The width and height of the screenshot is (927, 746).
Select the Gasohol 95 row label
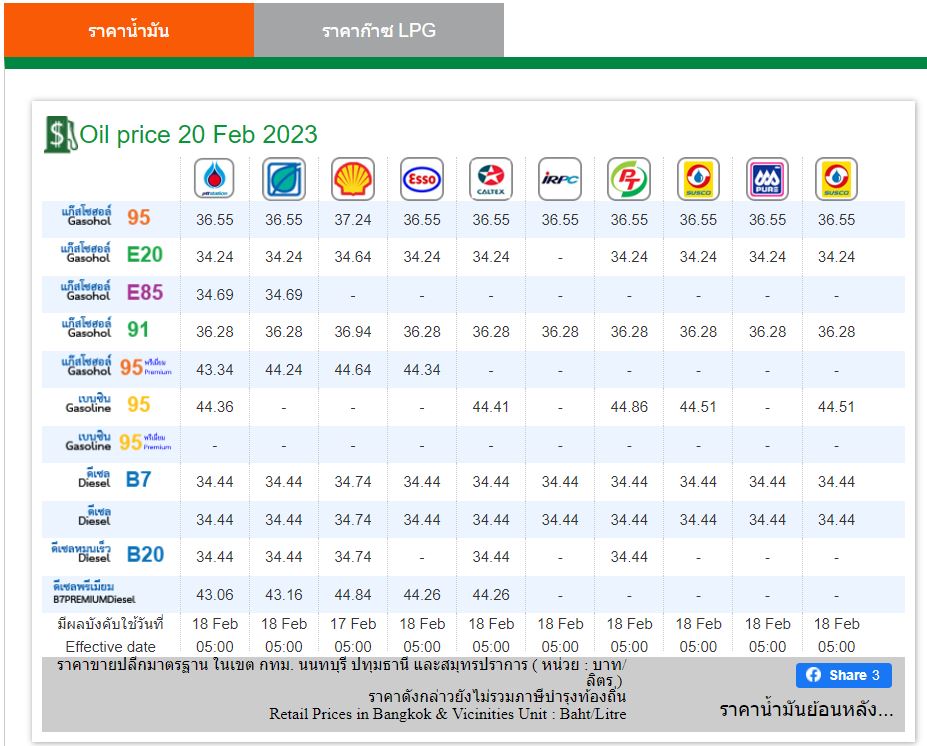coord(108,217)
